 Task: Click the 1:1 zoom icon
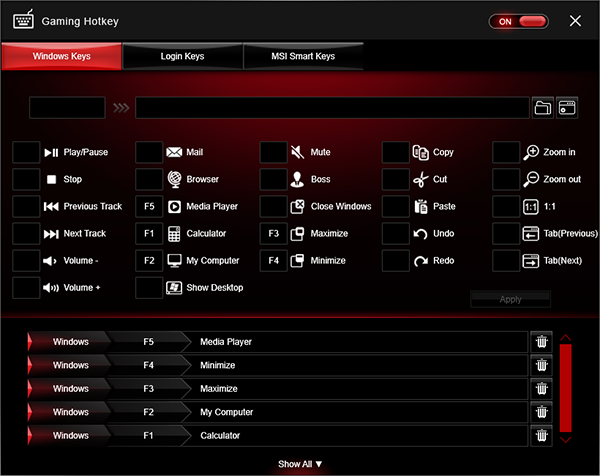(x=531, y=207)
